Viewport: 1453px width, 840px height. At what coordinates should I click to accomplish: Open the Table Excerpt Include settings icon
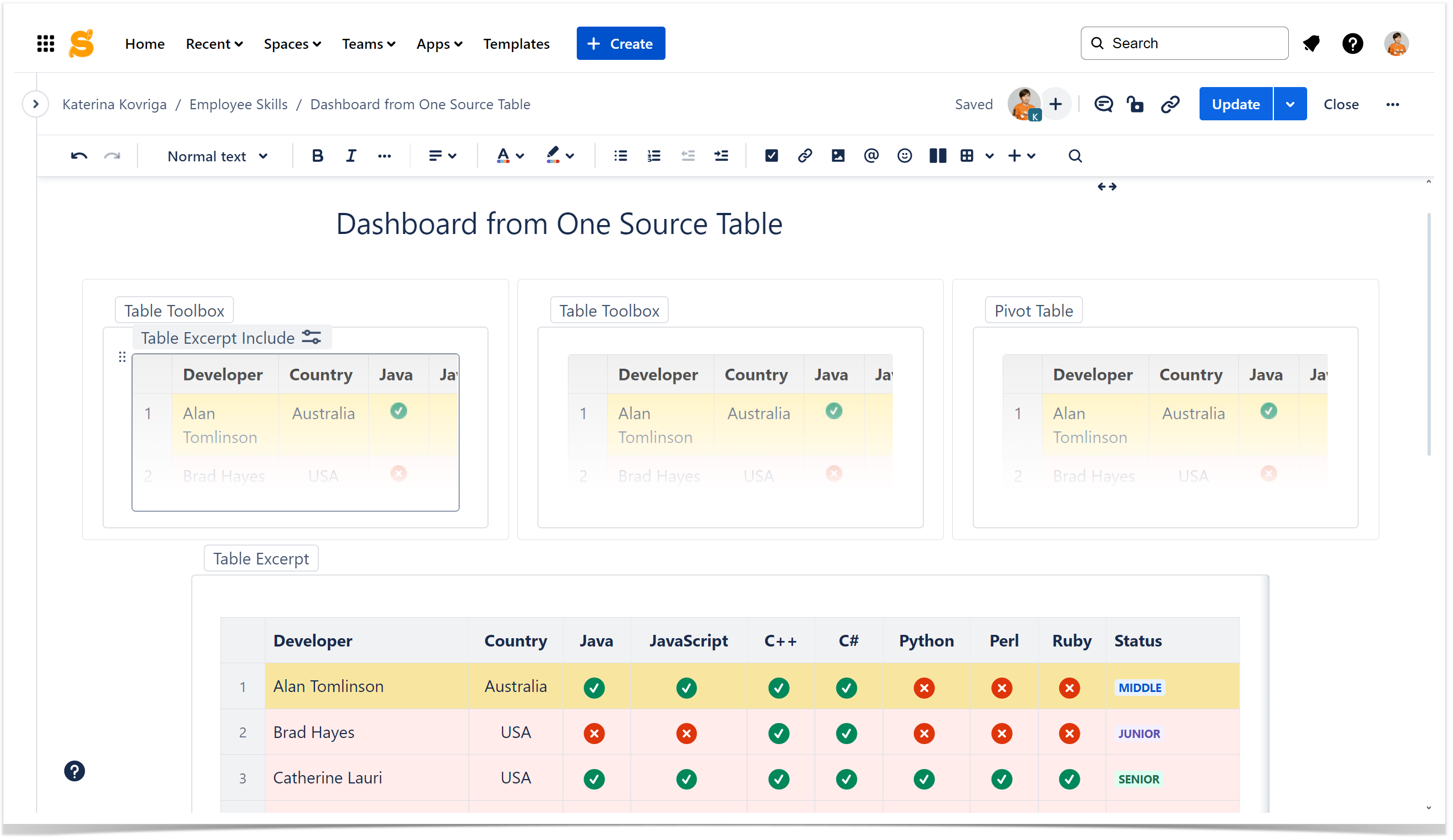312,338
